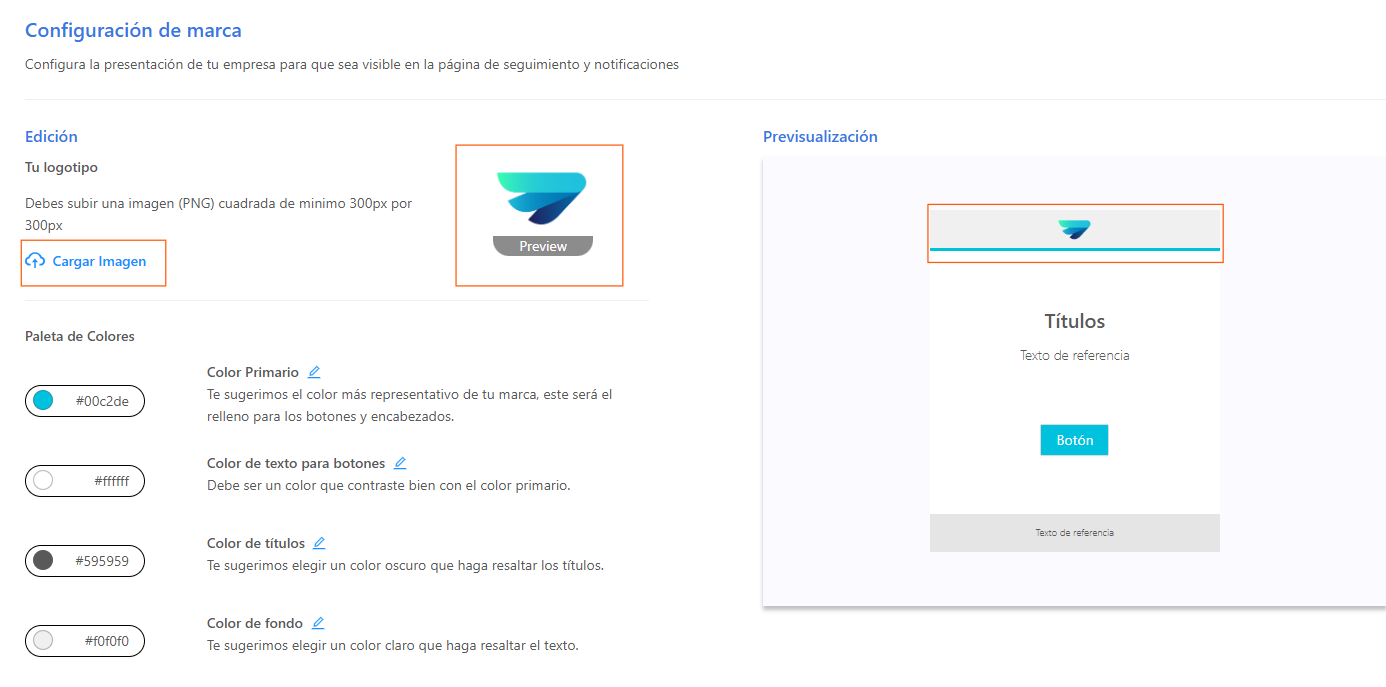1386x687 pixels.
Task: Click the small logo in the preview header
Action: click(1074, 230)
